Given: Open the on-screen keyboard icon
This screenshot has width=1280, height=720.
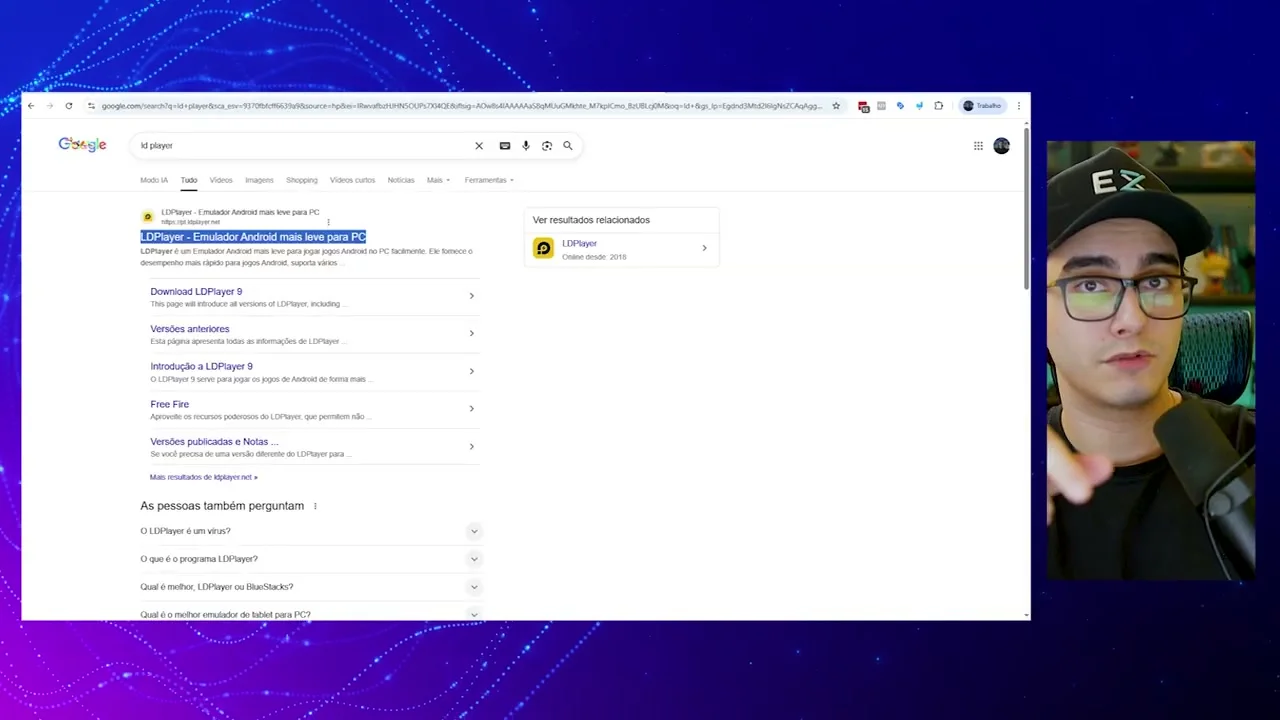Looking at the screenshot, I should click(x=505, y=146).
